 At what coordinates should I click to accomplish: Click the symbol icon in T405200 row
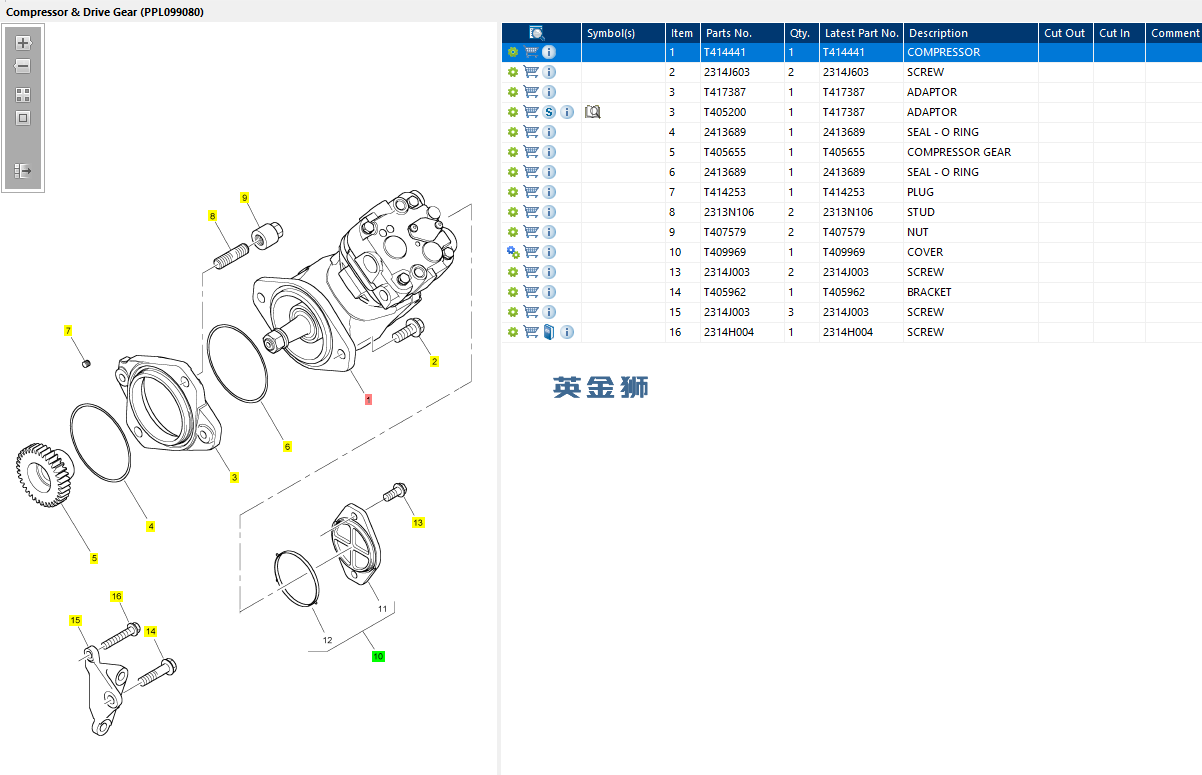(592, 112)
